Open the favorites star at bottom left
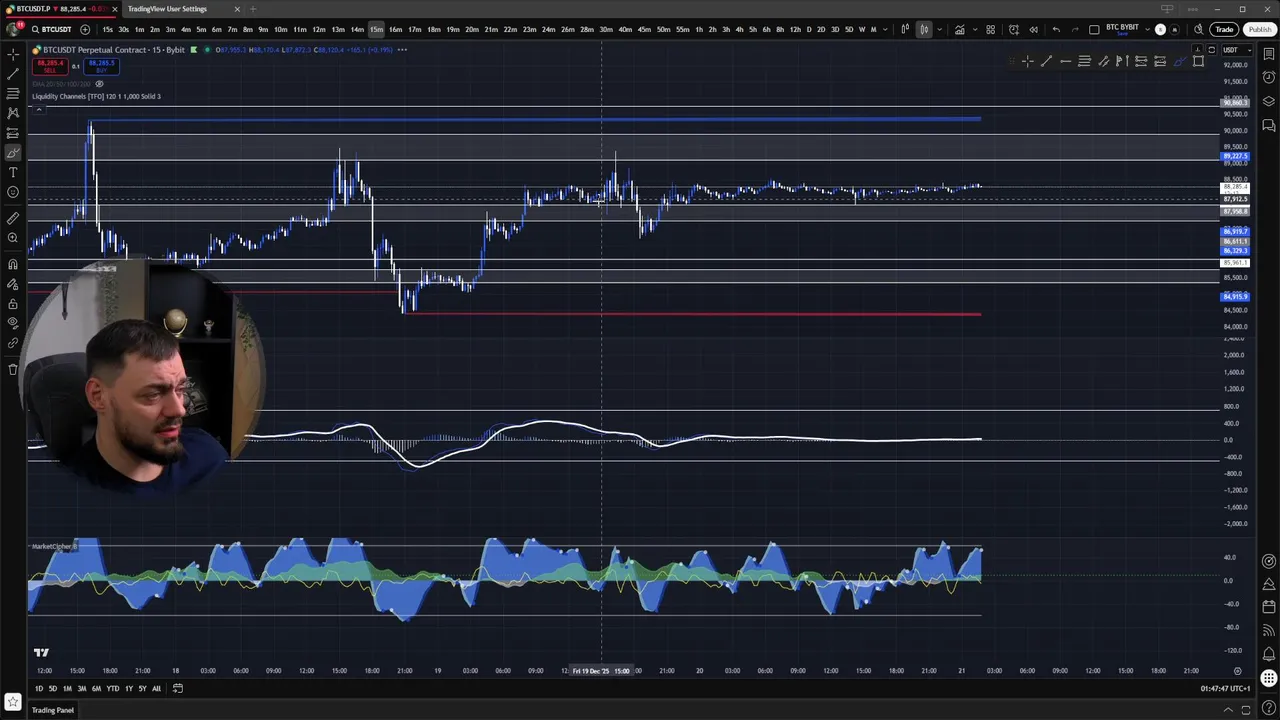The image size is (1280, 720). [x=12, y=703]
